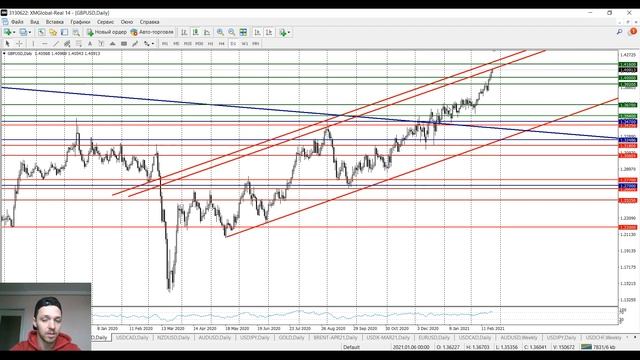The image size is (640, 360).
Task: Switch to the BRENT-APR21.Daily chart tab
Action: (335, 338)
